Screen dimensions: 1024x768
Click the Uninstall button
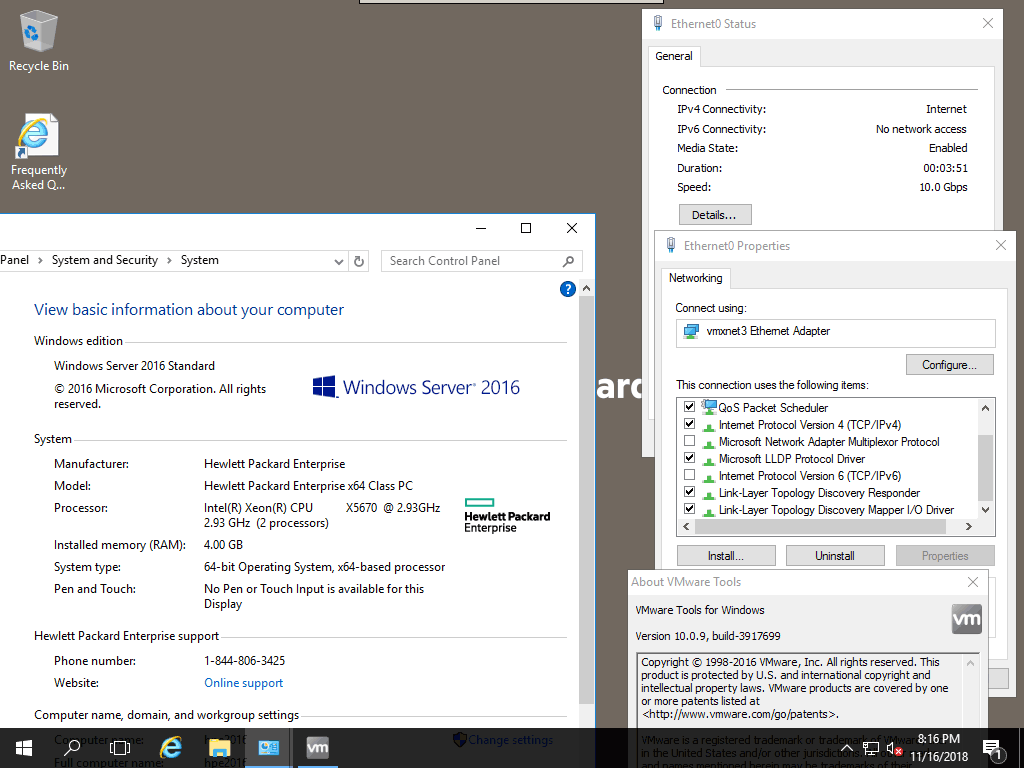[835, 556]
